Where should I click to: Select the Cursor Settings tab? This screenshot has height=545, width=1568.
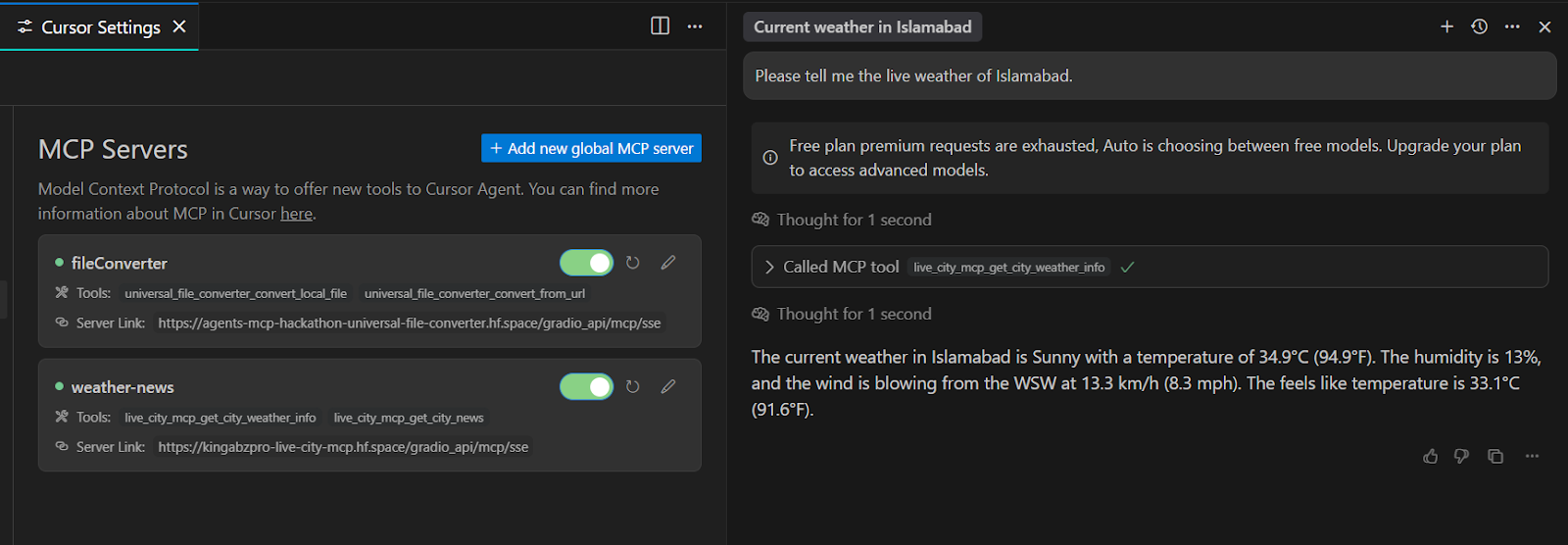click(x=100, y=26)
